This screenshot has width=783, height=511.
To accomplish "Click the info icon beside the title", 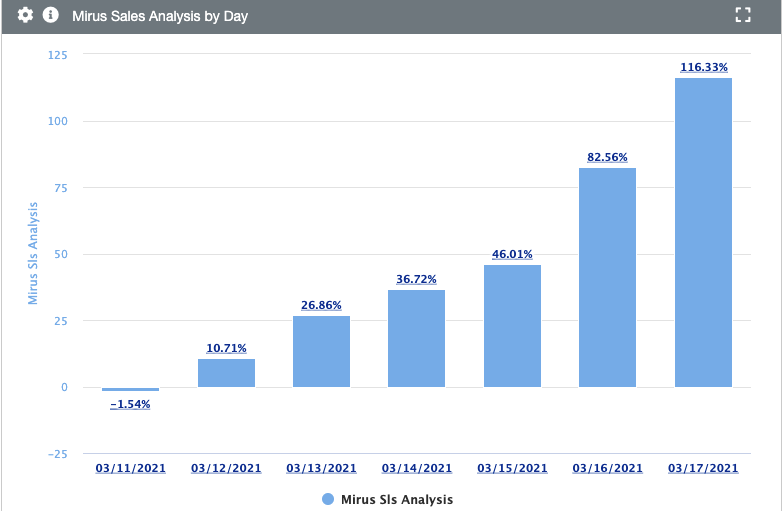I will [50, 15].
